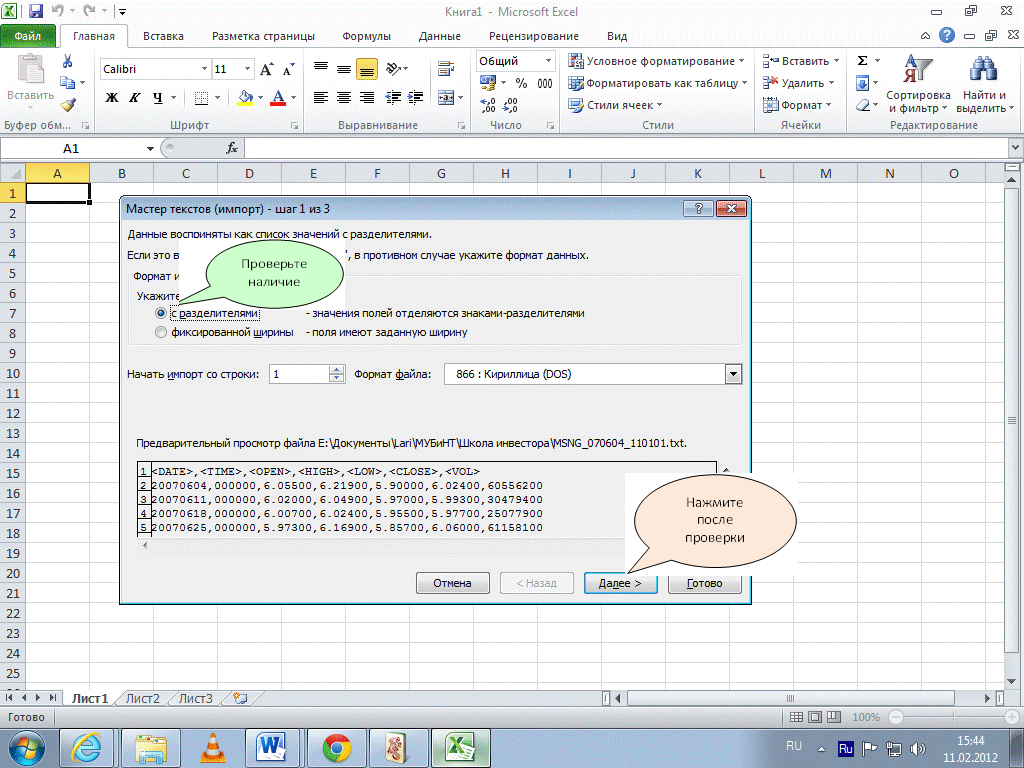This screenshot has width=1024, height=768.
Task: Click the insert function fx icon
Action: click(x=232, y=148)
